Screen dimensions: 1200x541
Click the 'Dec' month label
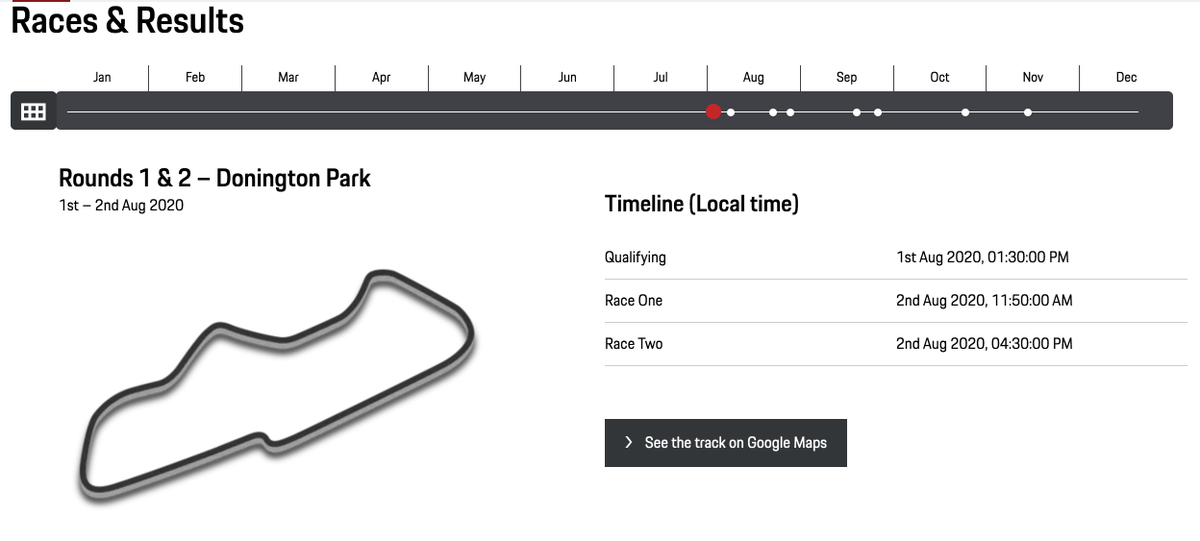[x=1126, y=77]
